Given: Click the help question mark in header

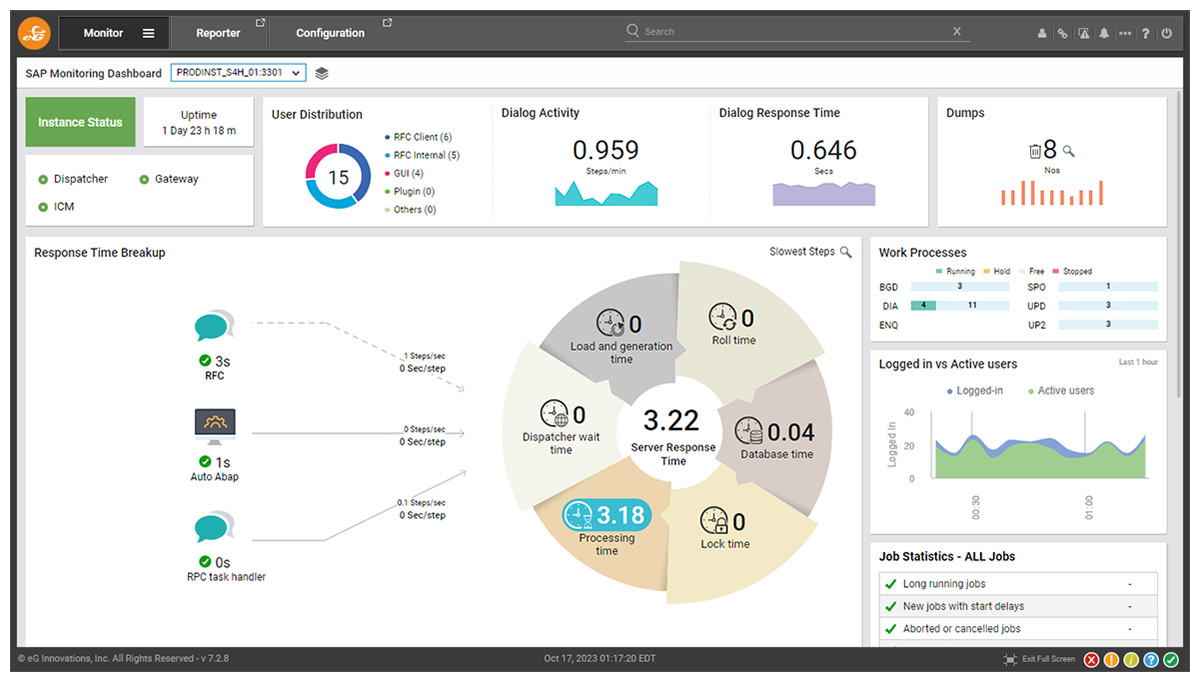Looking at the screenshot, I should (x=1146, y=33).
